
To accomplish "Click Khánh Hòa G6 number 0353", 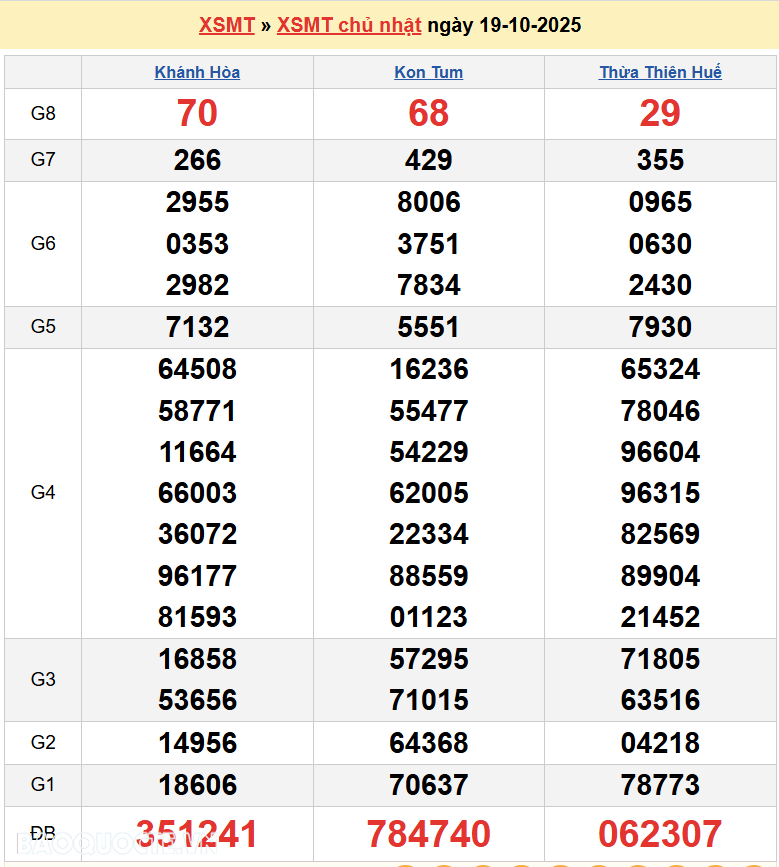I will point(197,244).
